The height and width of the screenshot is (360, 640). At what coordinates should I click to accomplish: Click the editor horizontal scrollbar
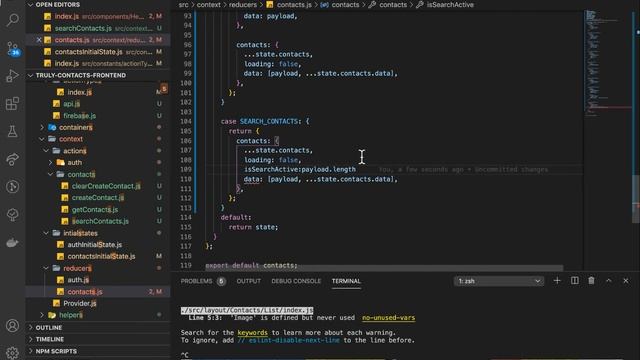(384, 268)
